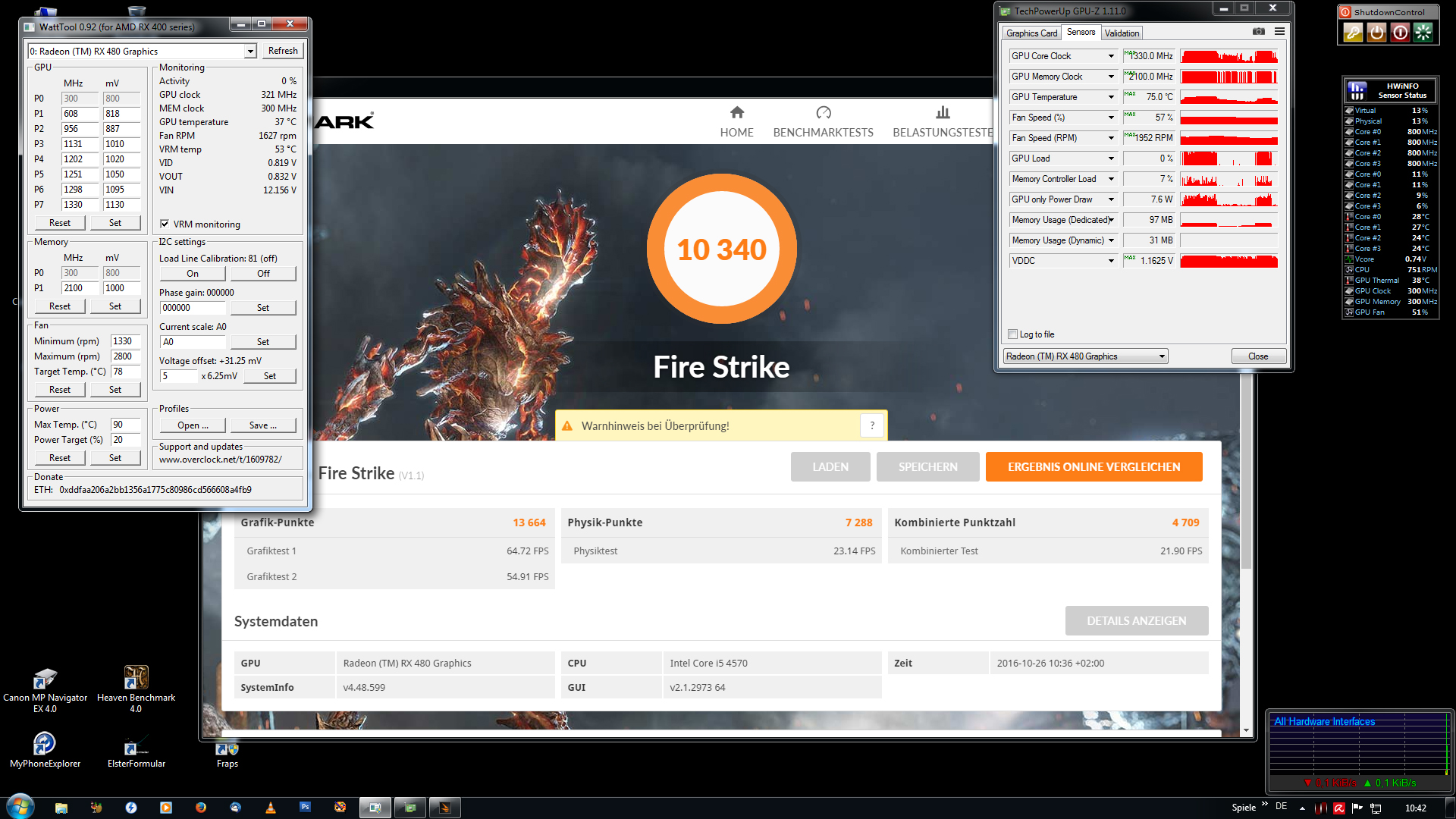Switch to the Graphics Card tab
Image resolution: width=1456 pixels, height=819 pixels.
1031,33
